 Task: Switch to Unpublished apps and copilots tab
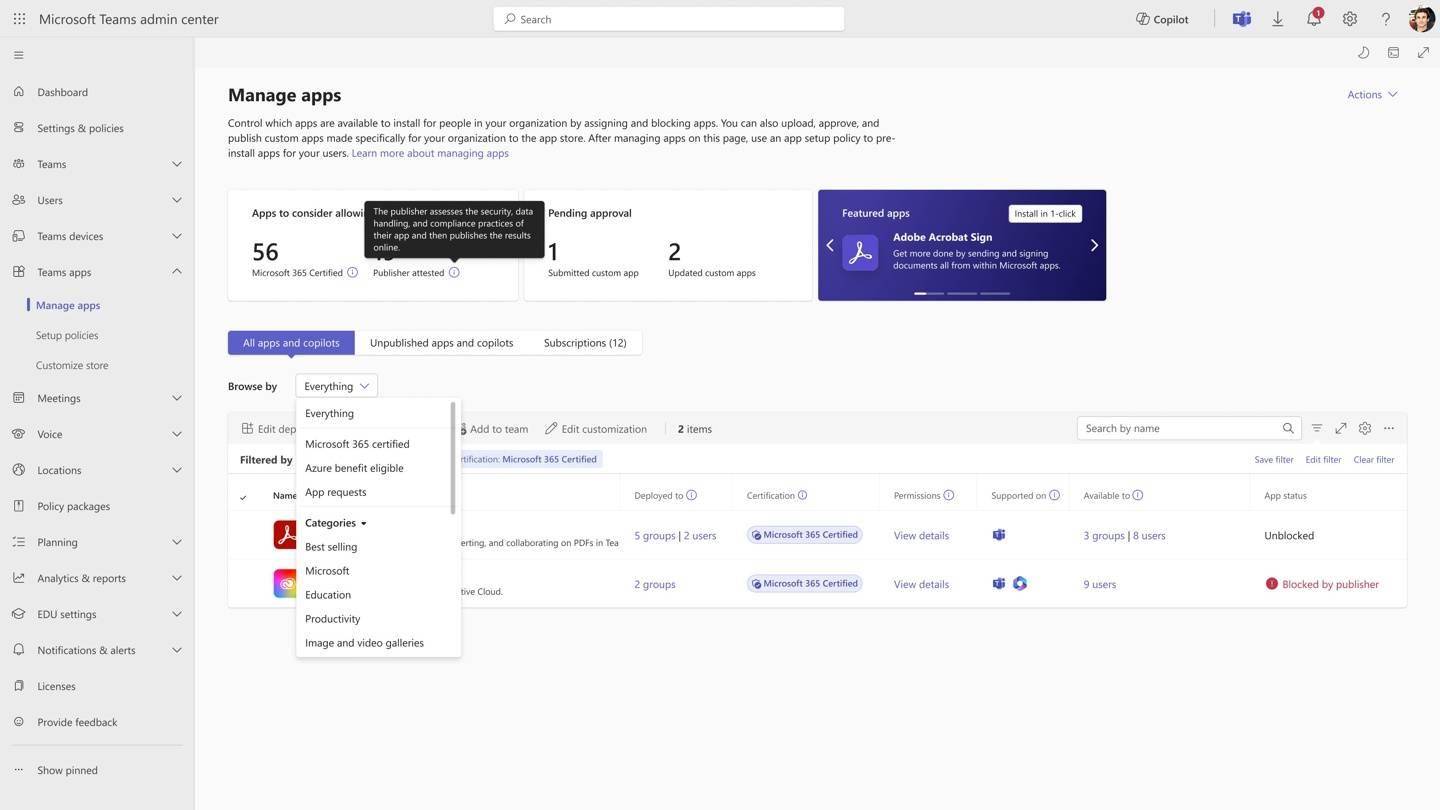coord(441,343)
